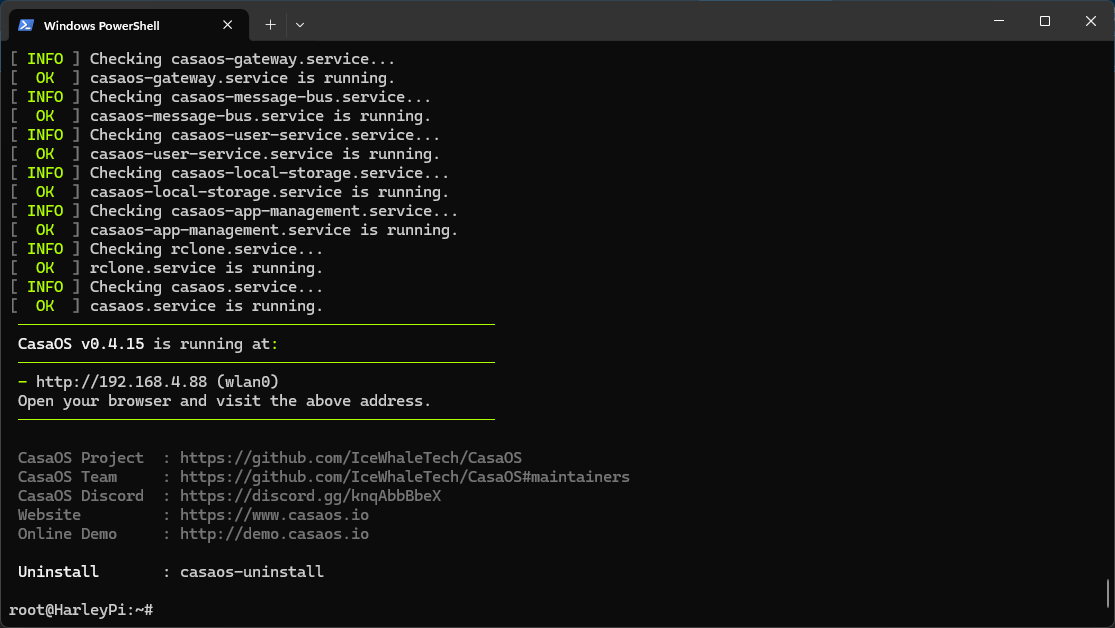Expand the new tab profile dropdown chevron
This screenshot has width=1115, height=628.
[300, 24]
